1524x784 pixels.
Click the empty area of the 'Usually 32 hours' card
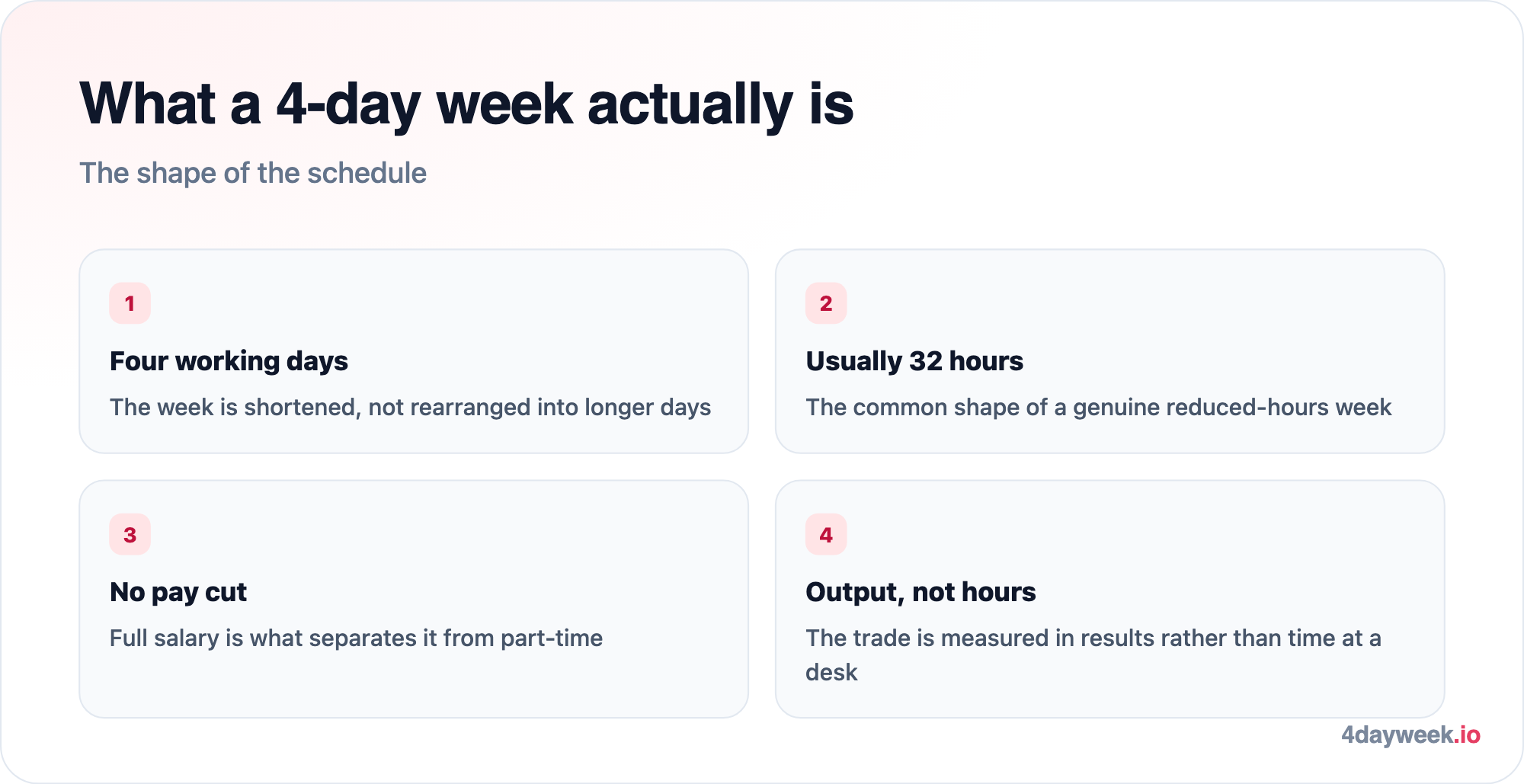[1143, 305]
